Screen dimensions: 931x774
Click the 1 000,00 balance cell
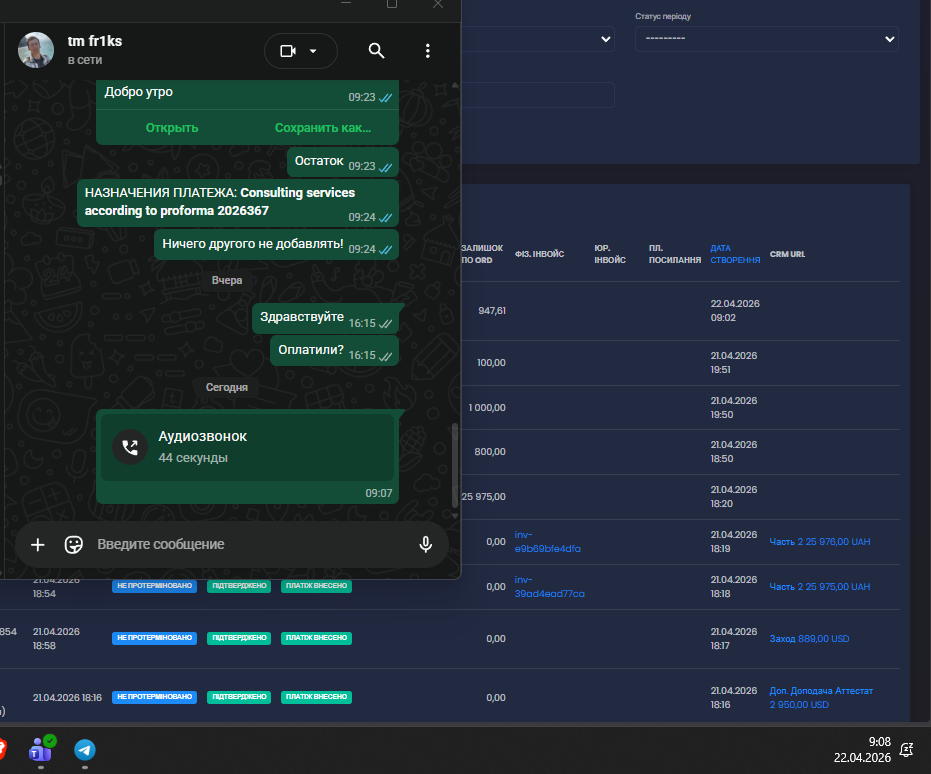tap(487, 408)
